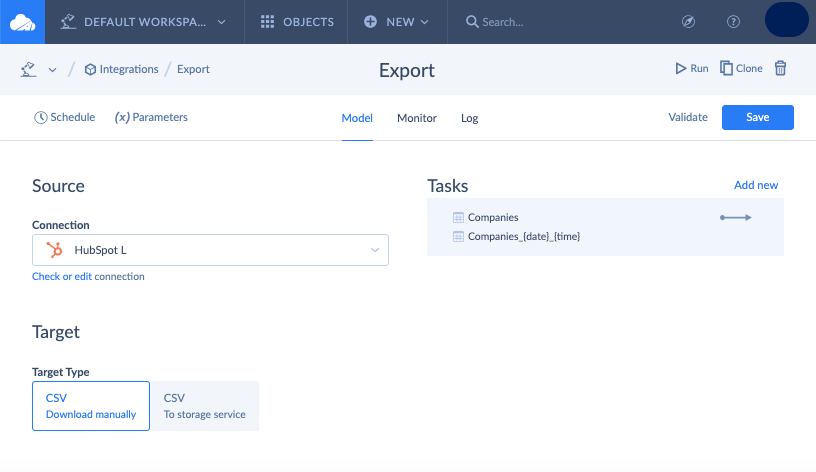Clone this export package
This screenshot has height=472, width=816.
coord(741,68)
